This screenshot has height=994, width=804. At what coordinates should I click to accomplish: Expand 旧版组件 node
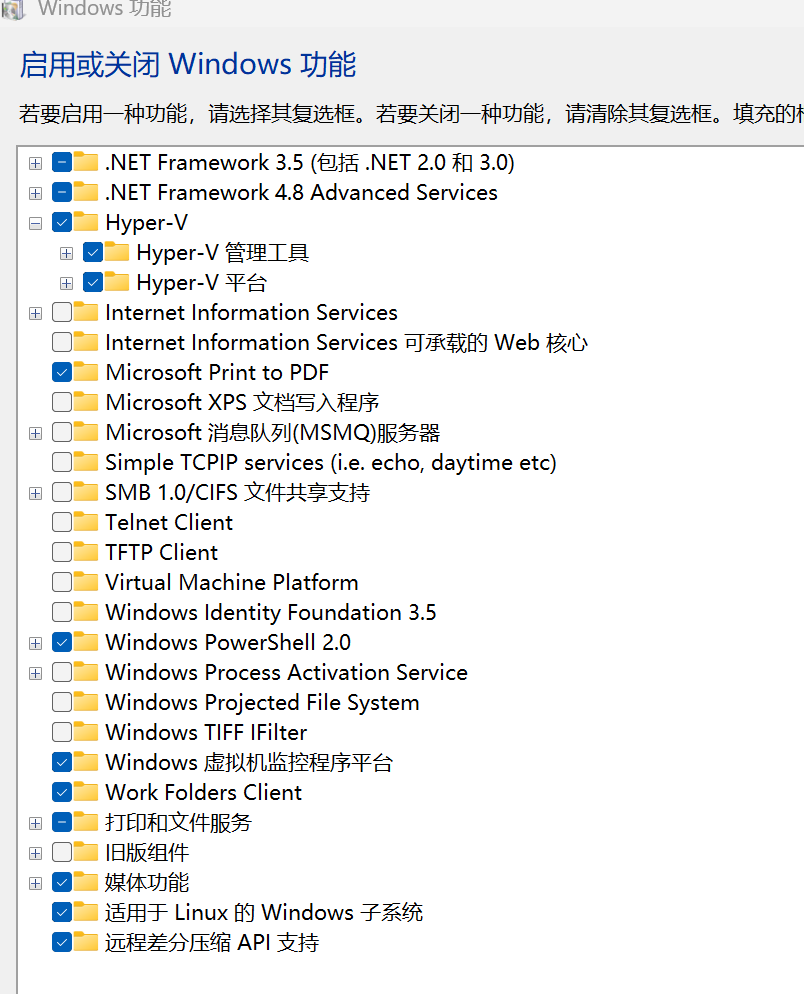(x=36, y=853)
